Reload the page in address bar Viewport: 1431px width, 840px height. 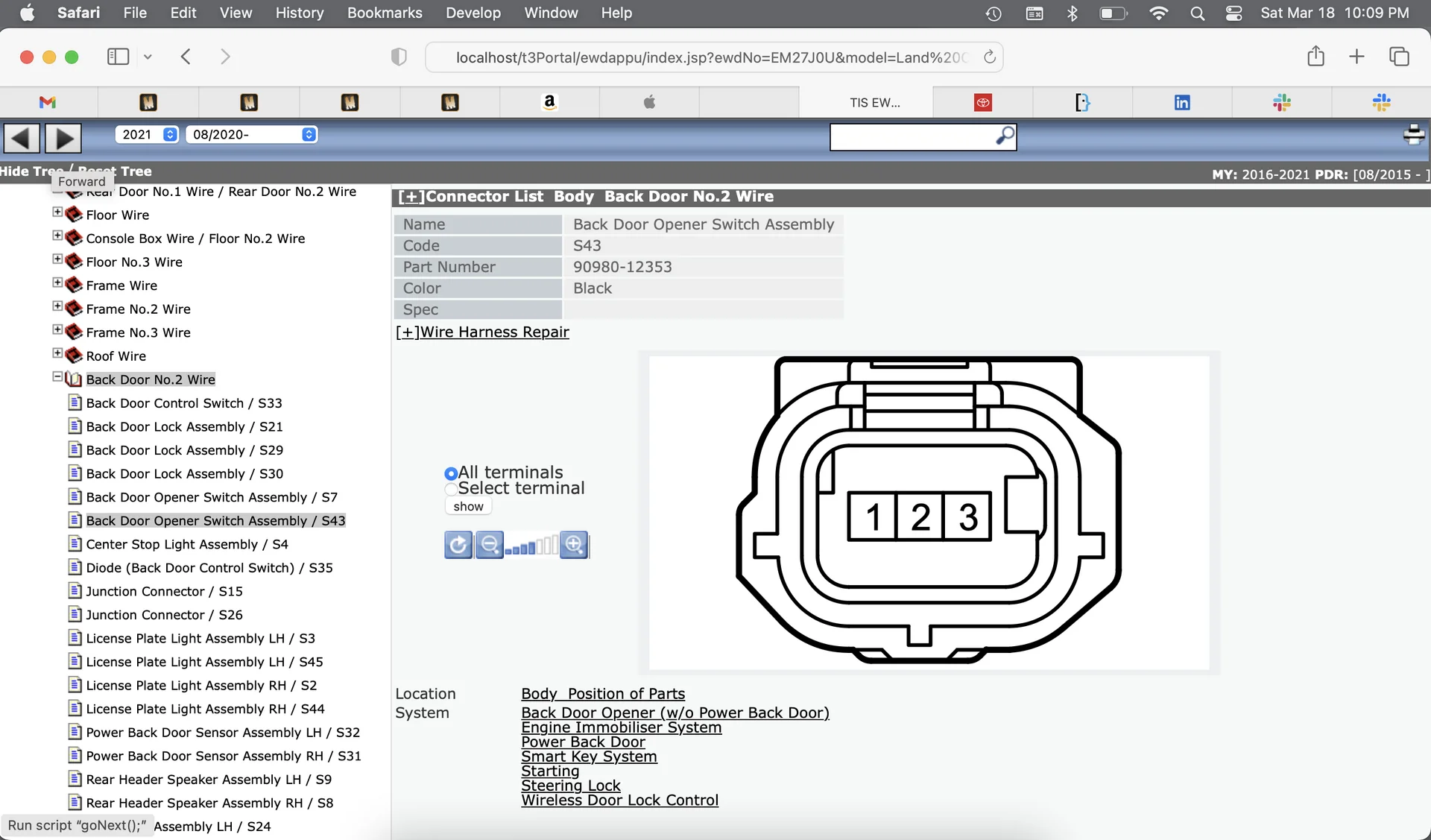tap(990, 57)
